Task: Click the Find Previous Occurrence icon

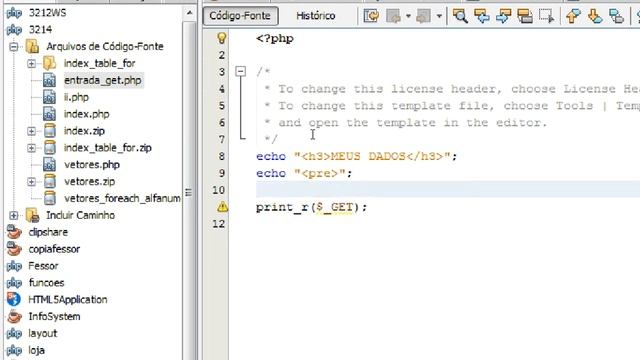Action: click(482, 16)
